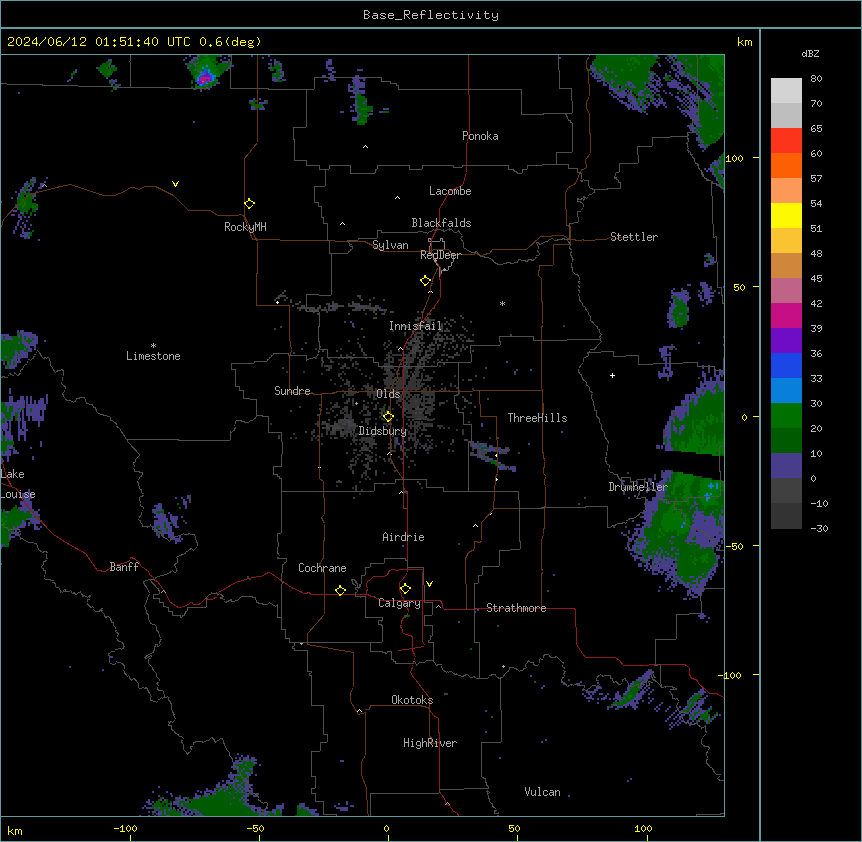Click the white asterisk above Limestone
The height and width of the screenshot is (842, 862).
pos(153,346)
